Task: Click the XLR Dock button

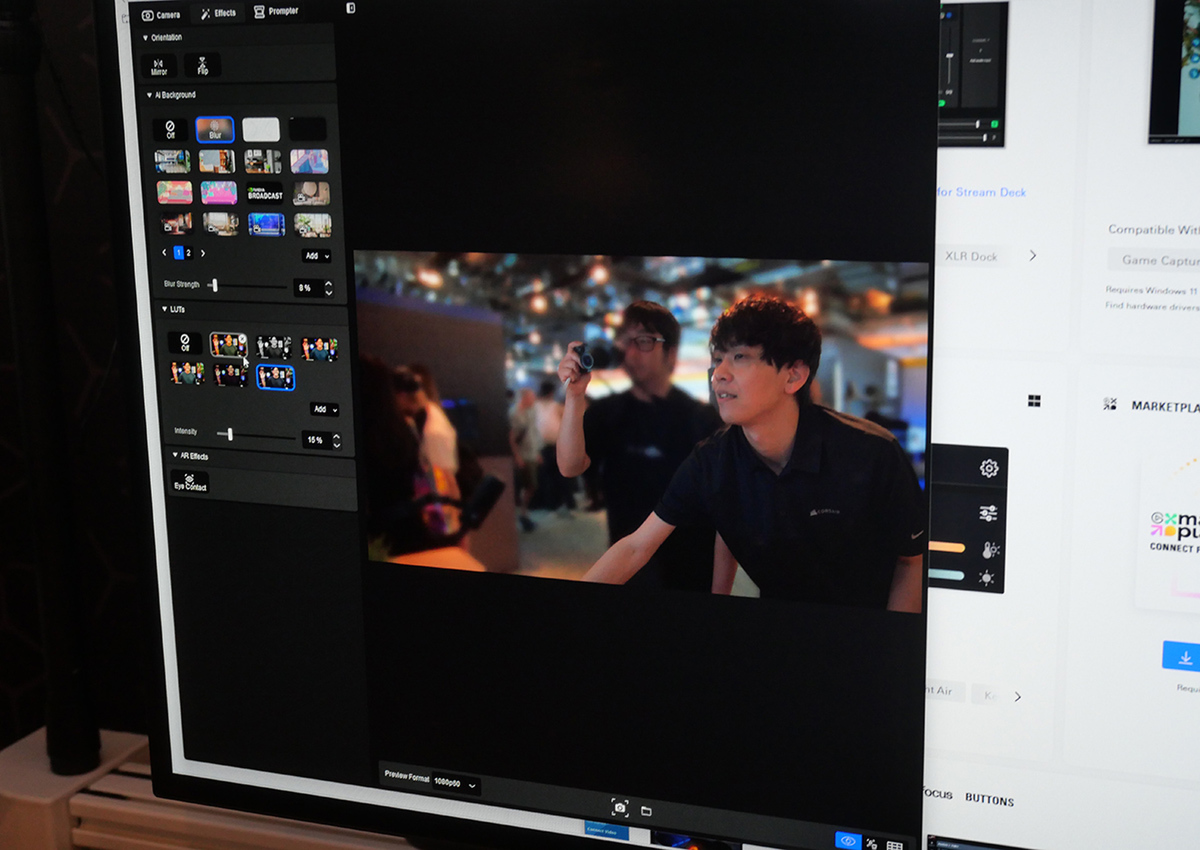Action: click(x=971, y=256)
